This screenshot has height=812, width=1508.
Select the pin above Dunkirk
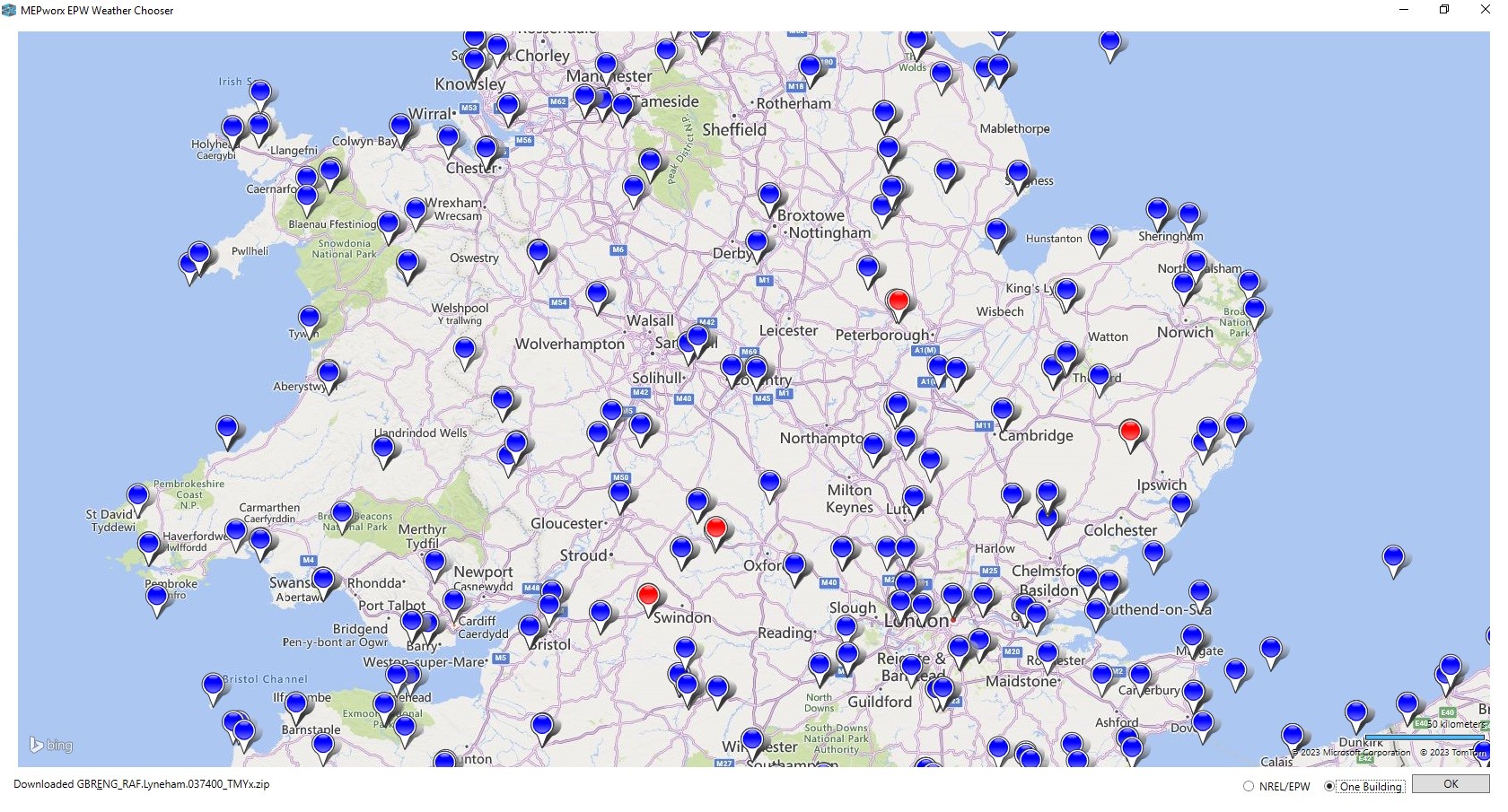pos(1356,718)
